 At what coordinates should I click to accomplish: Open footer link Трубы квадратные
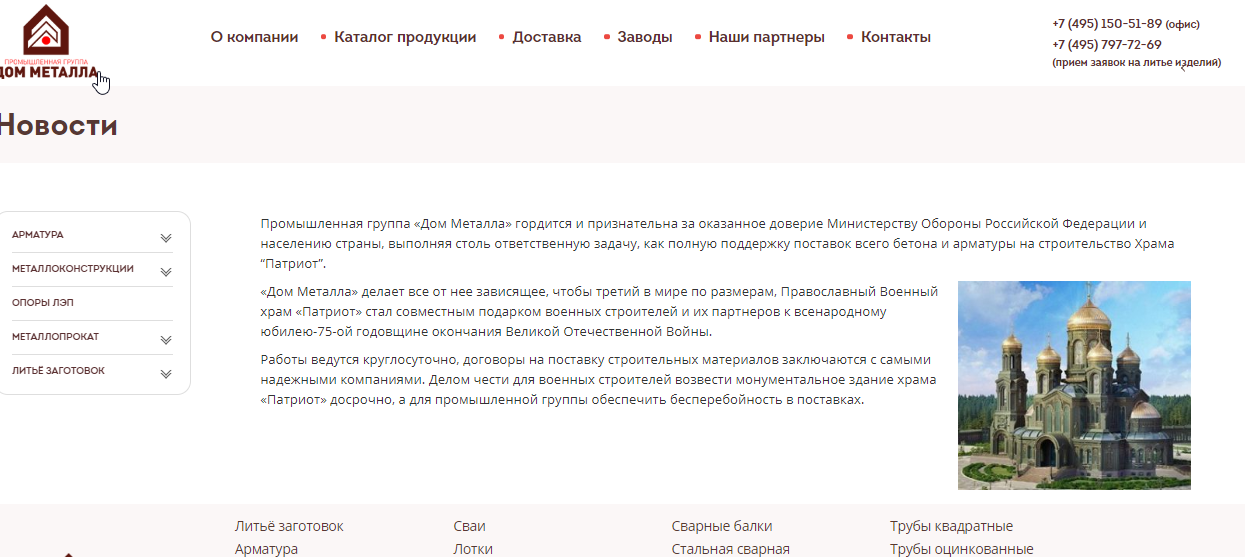(952, 526)
